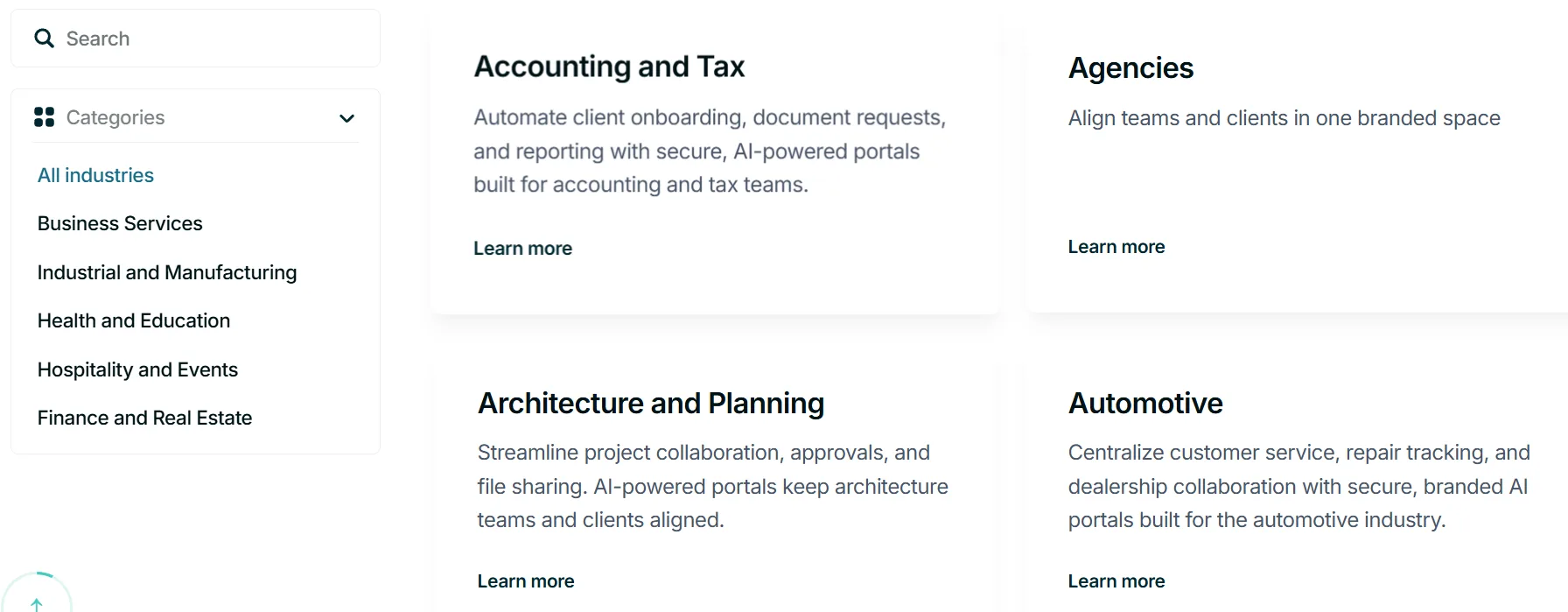
Task: Click the Categories header label
Action: pos(115,117)
